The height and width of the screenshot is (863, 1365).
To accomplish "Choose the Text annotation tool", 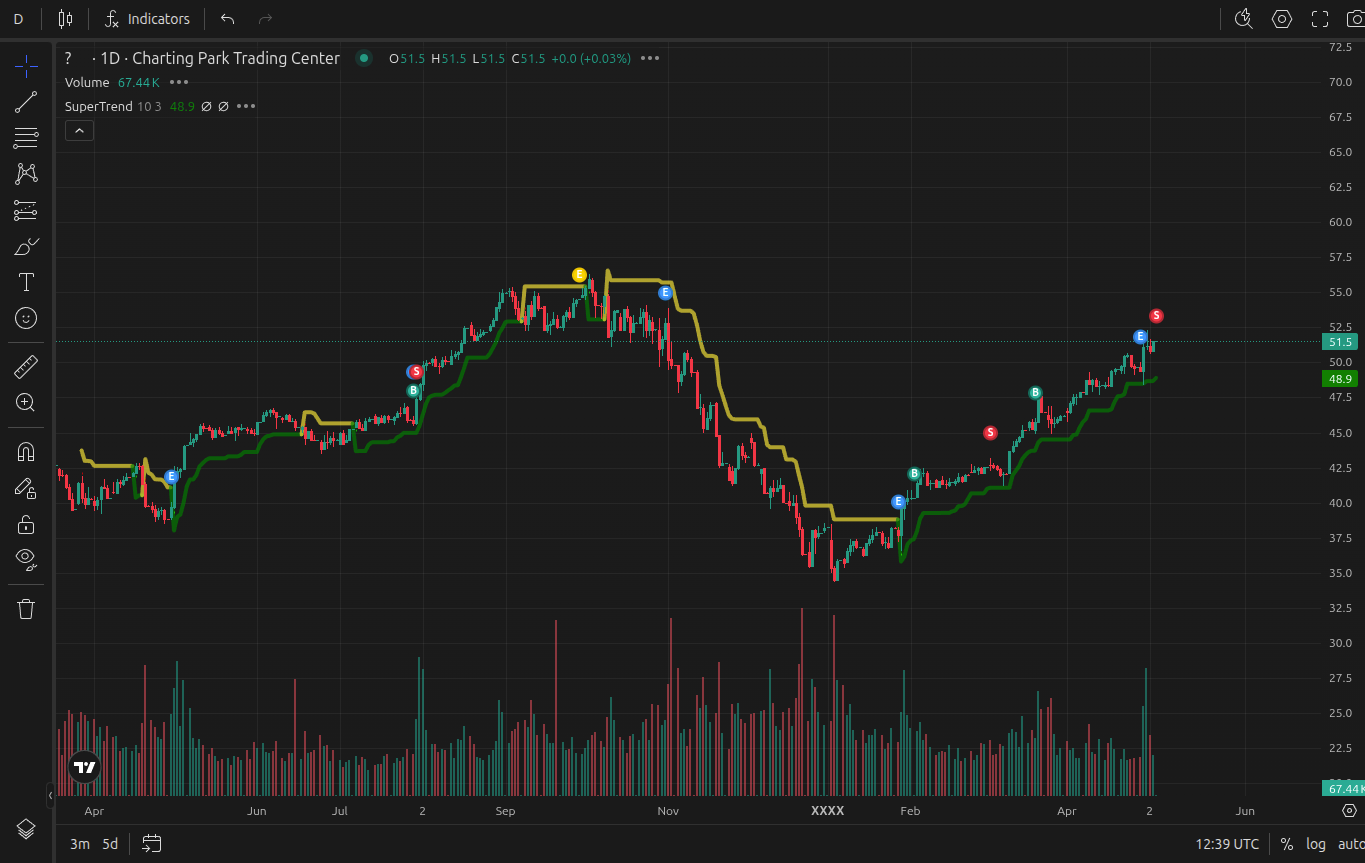I will [26, 282].
